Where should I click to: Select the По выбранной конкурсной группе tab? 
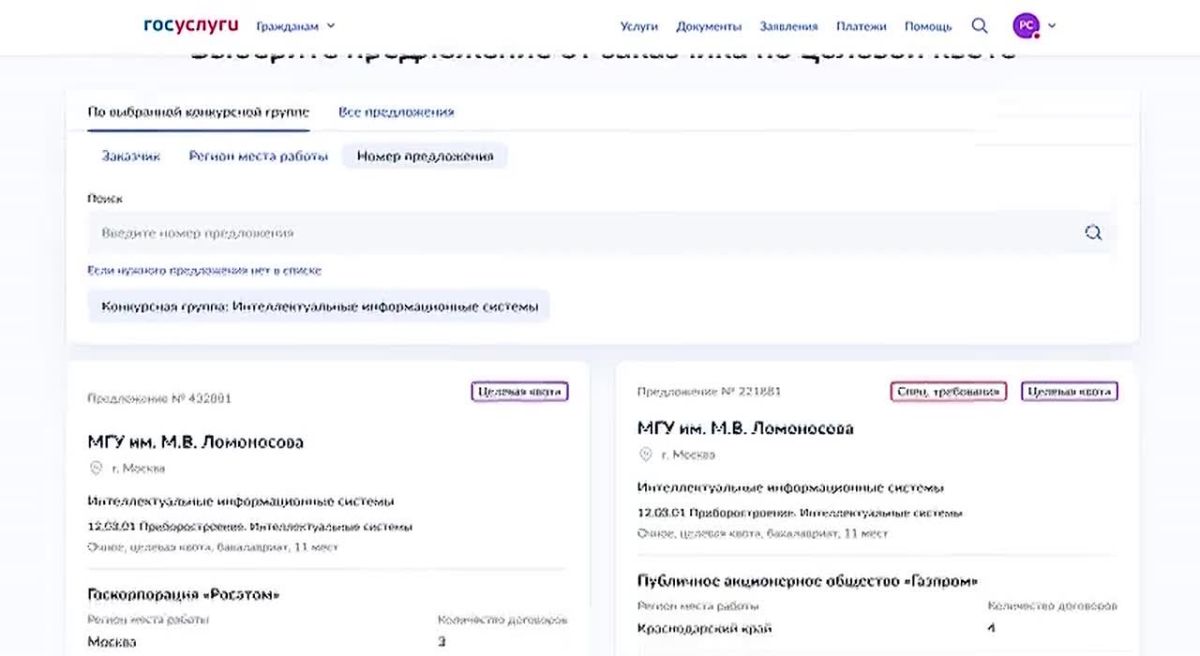click(x=198, y=112)
